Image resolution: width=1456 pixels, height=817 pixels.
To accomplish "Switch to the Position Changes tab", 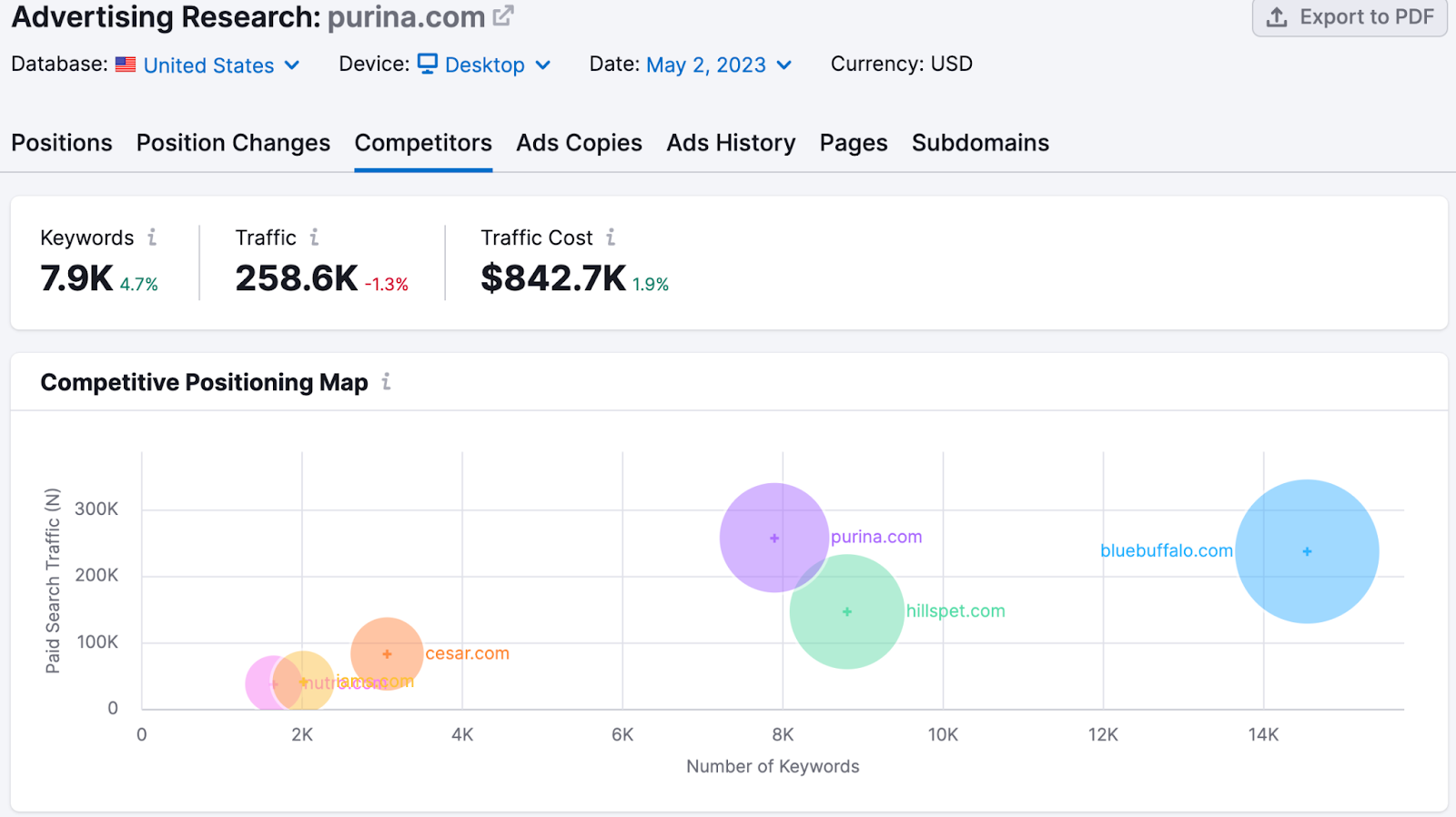I will (233, 143).
